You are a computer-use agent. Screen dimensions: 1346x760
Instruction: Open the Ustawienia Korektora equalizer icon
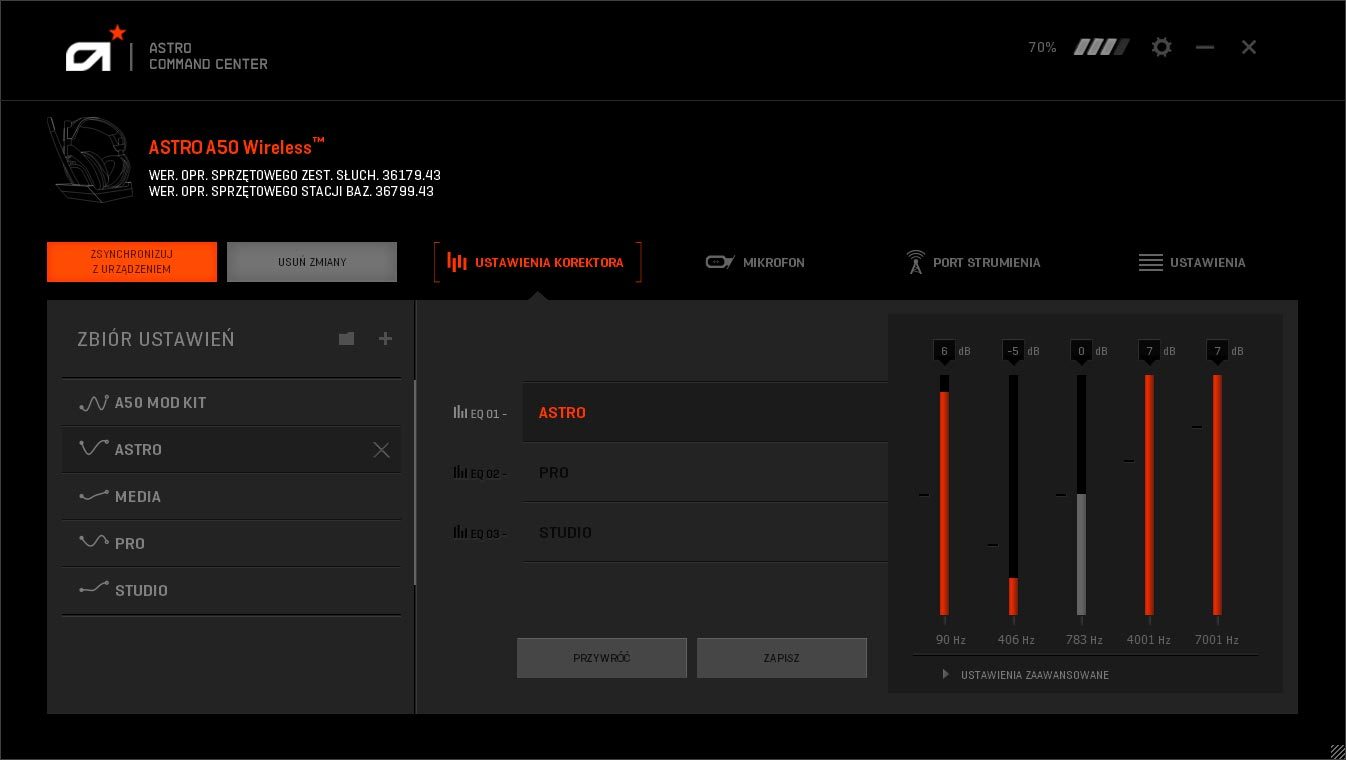point(457,262)
